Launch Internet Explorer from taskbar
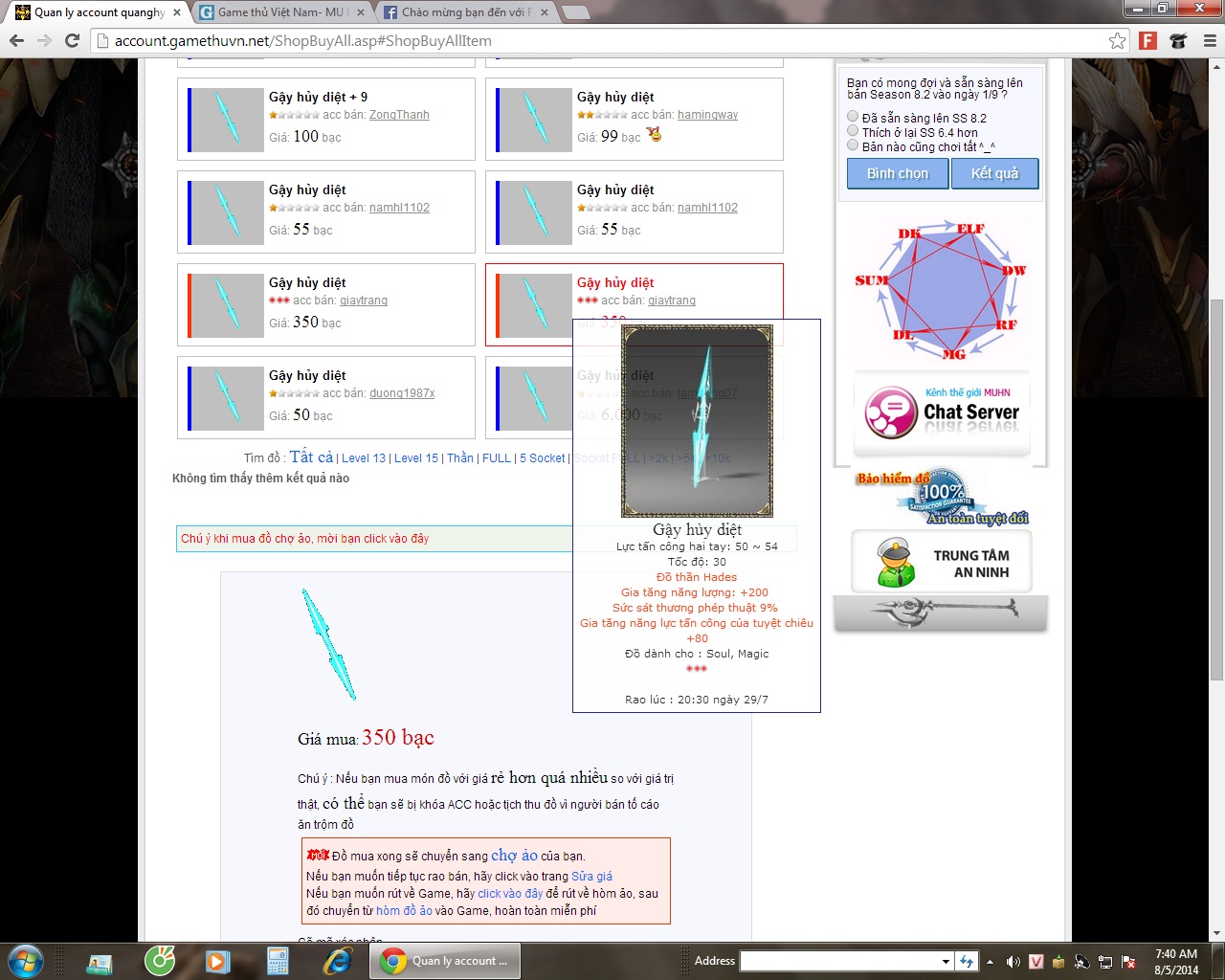 tap(337, 961)
